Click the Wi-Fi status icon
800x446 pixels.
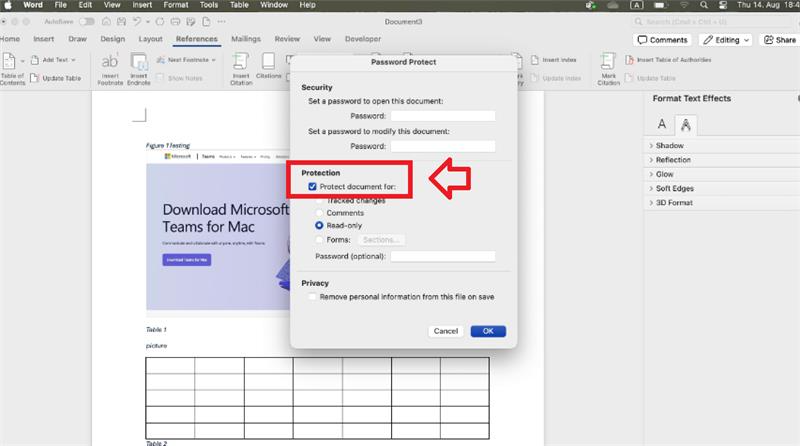(x=684, y=5)
